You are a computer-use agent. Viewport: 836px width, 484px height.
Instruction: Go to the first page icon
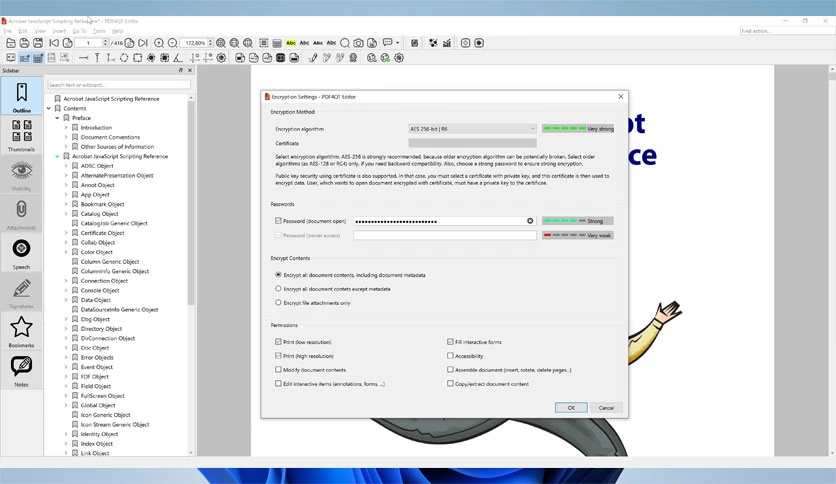54,43
